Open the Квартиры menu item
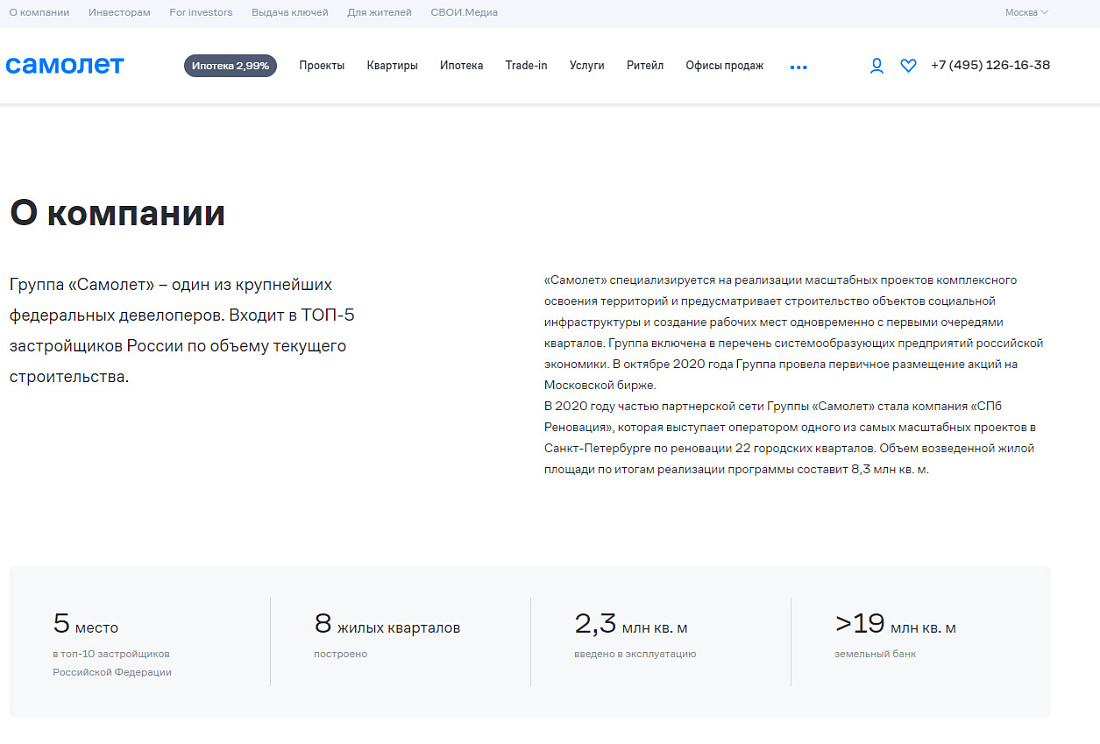The image size is (1100, 744). 392,65
